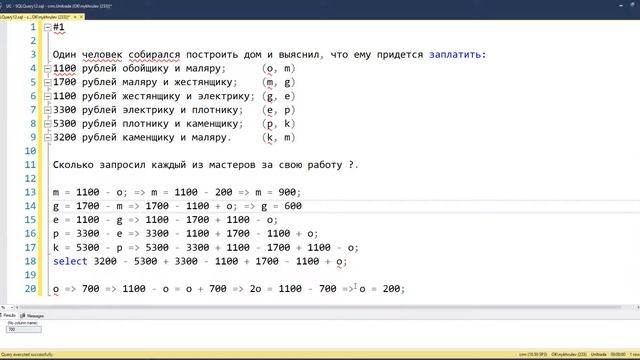Collapse the outline block at line 5
Image resolution: width=640 pixels, height=360 pixels.
coord(47,82)
